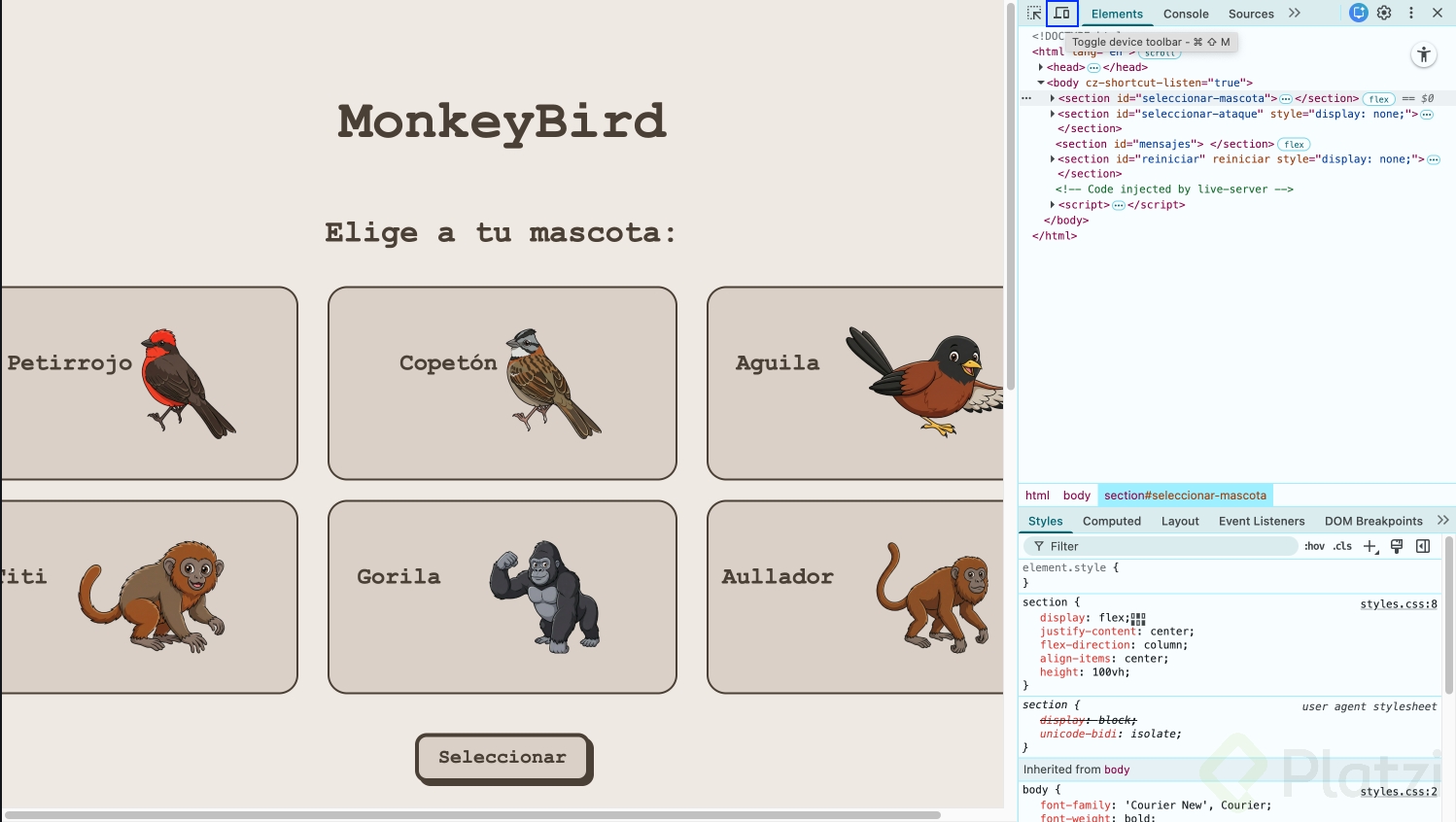
Task: Toggle the flex badge on seleccionar-mascota section
Action: (x=1379, y=99)
